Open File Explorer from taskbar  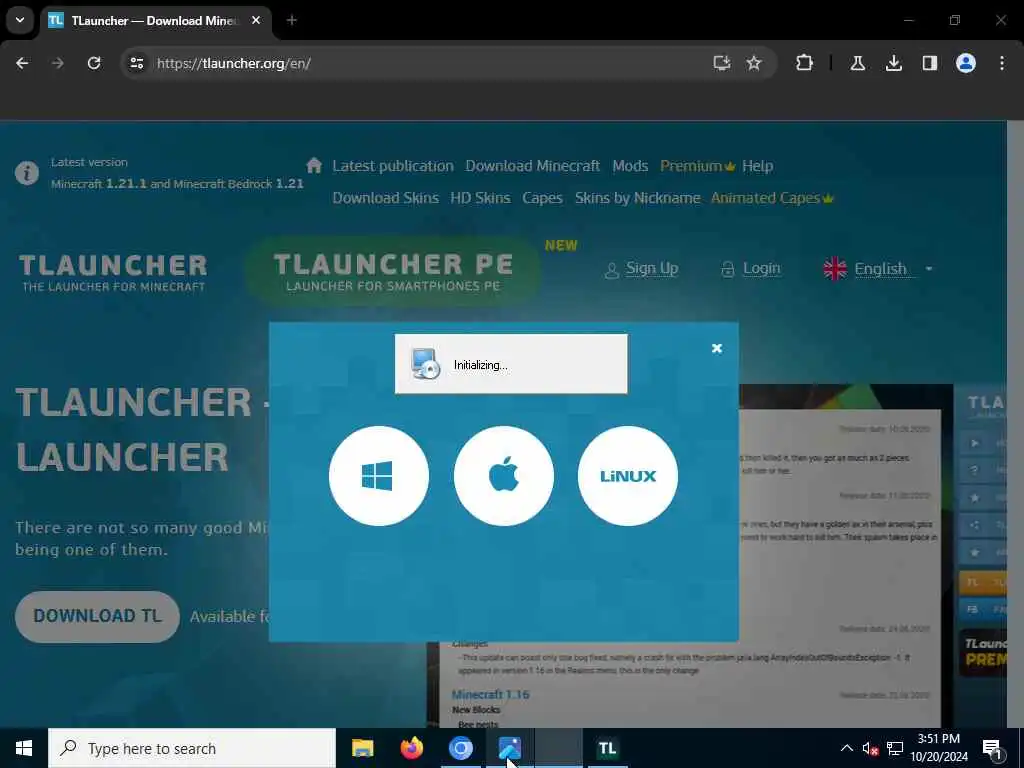362,748
